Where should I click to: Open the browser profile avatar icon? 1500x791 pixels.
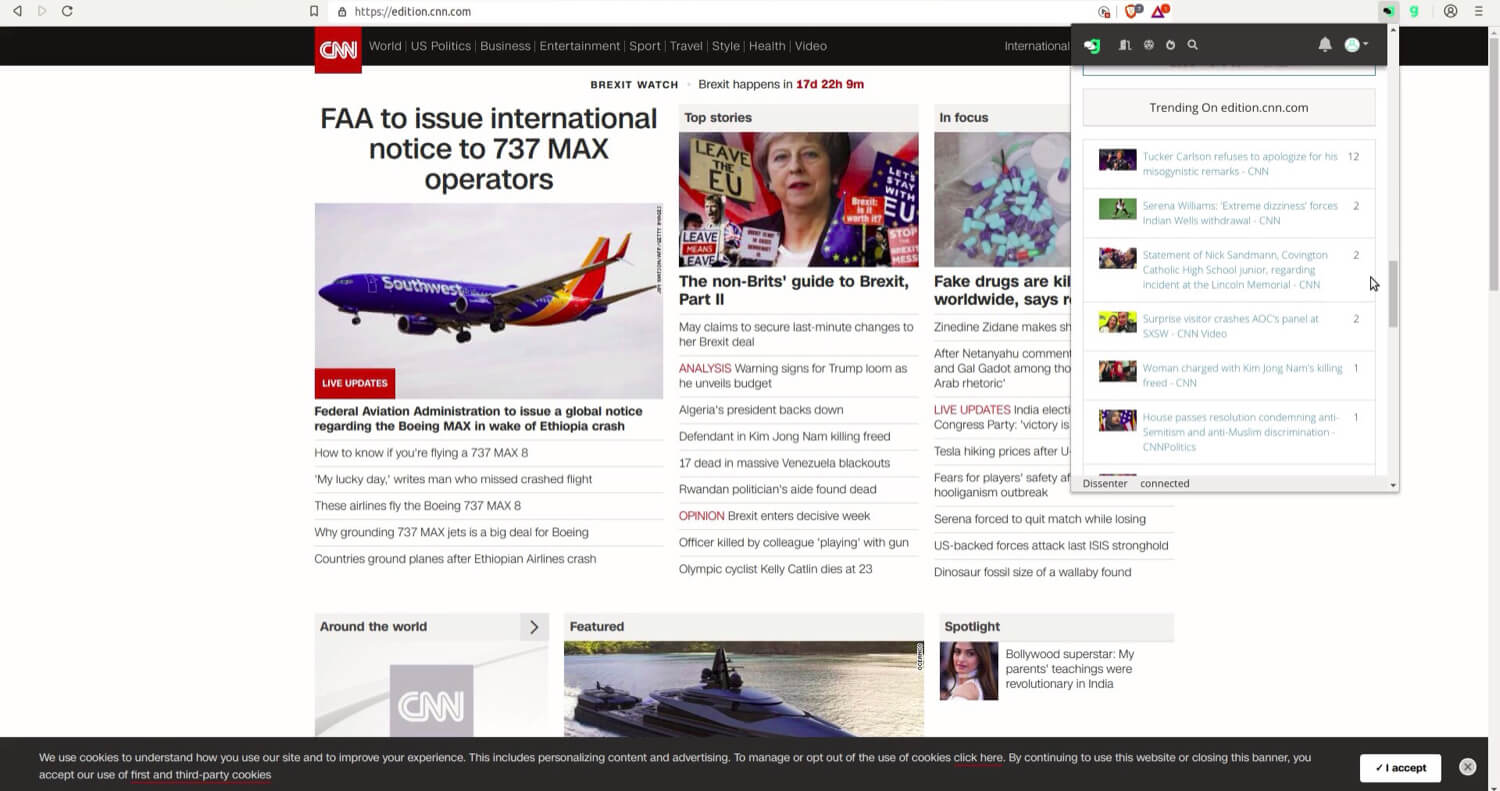tap(1451, 12)
